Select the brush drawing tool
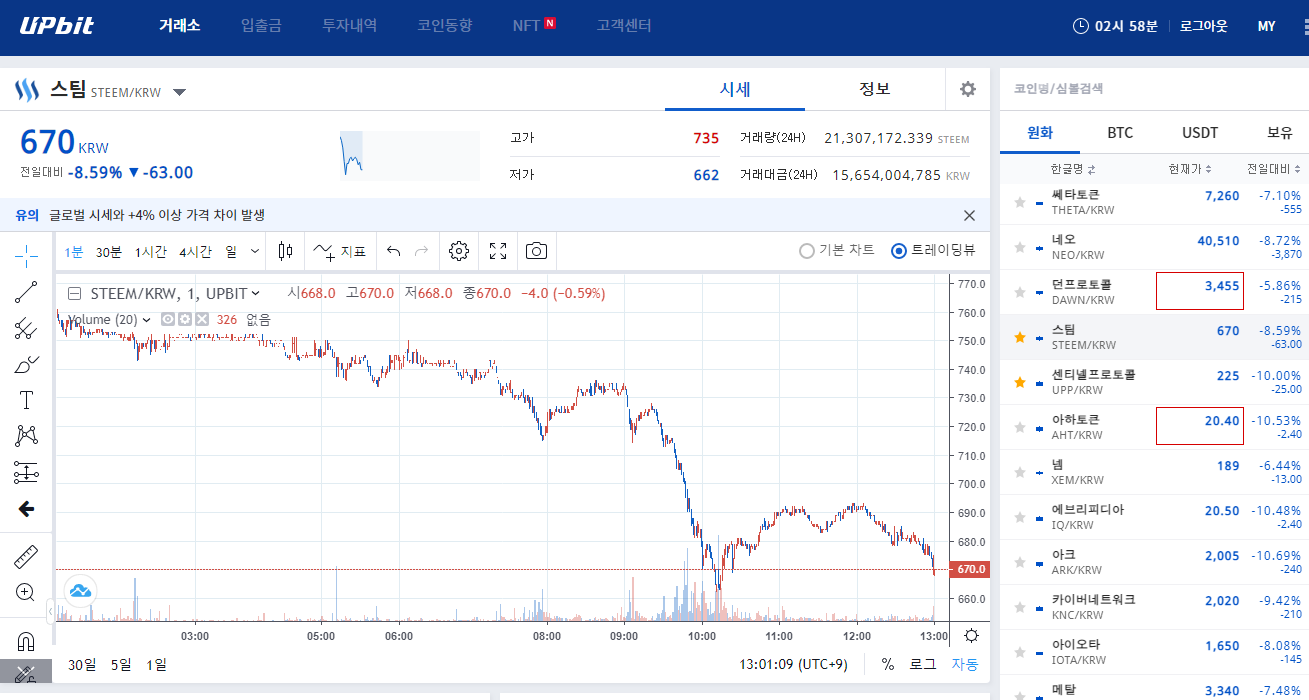Screen dimensions: 1309x700 [26, 364]
